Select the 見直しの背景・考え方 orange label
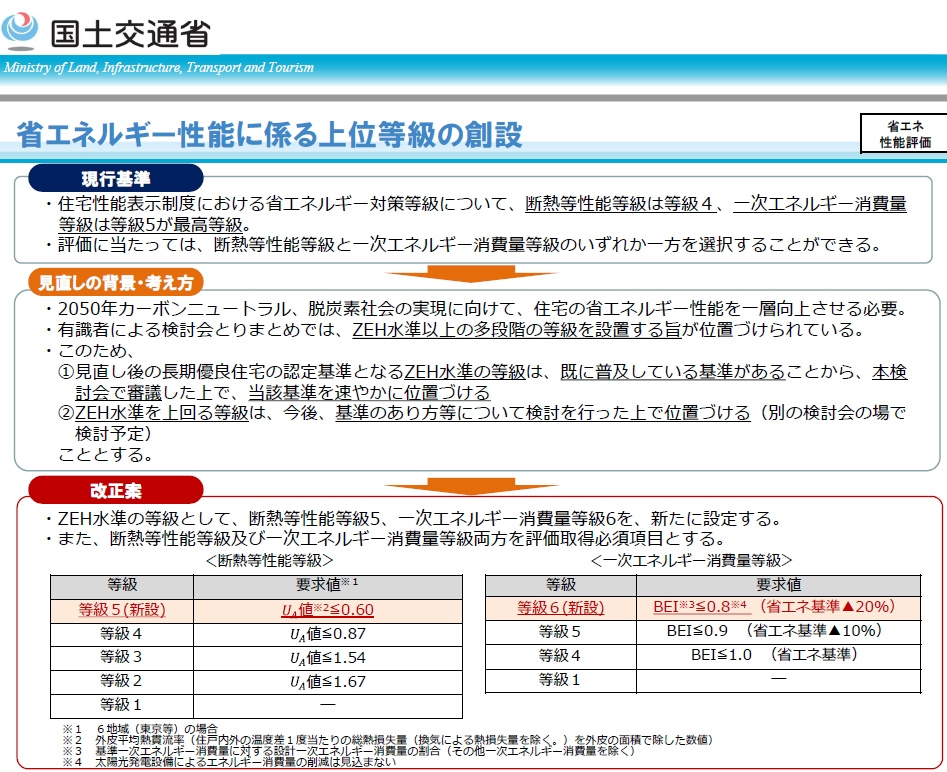This screenshot has width=947, height=772. (115, 282)
